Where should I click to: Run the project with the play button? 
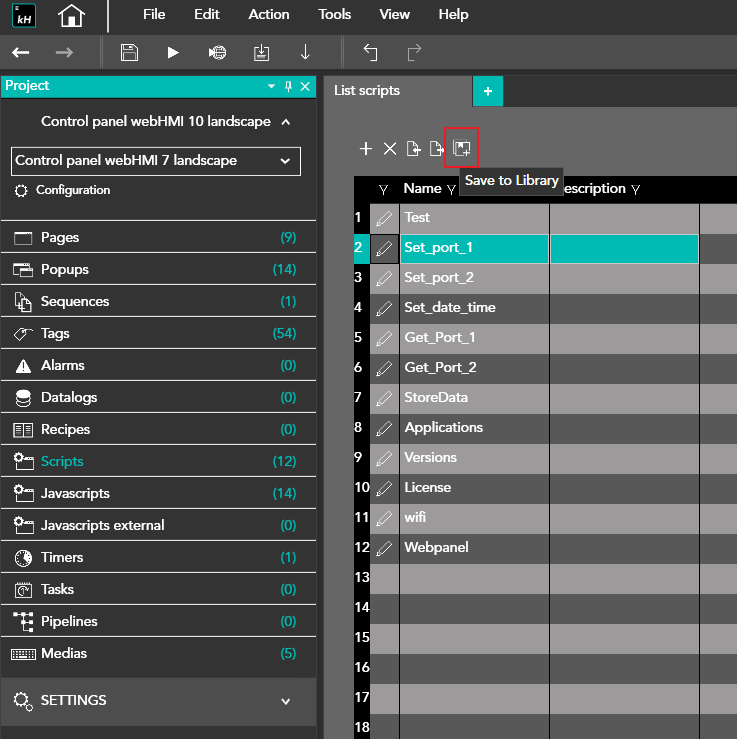point(173,53)
